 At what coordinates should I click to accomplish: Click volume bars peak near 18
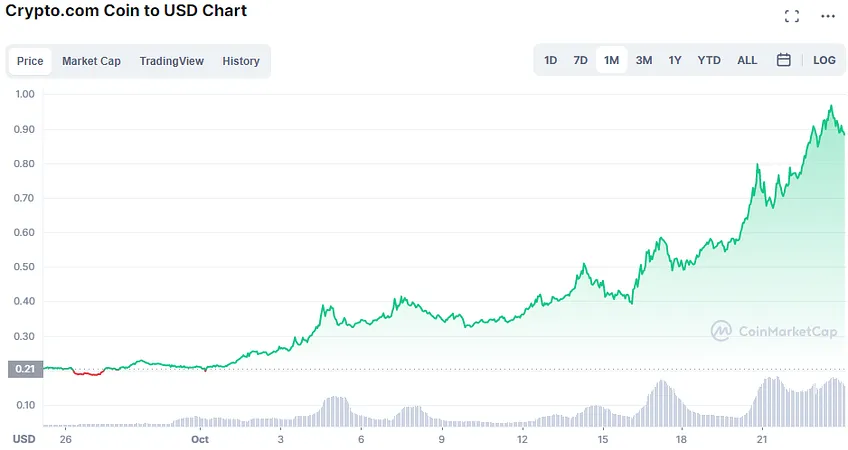(662, 403)
